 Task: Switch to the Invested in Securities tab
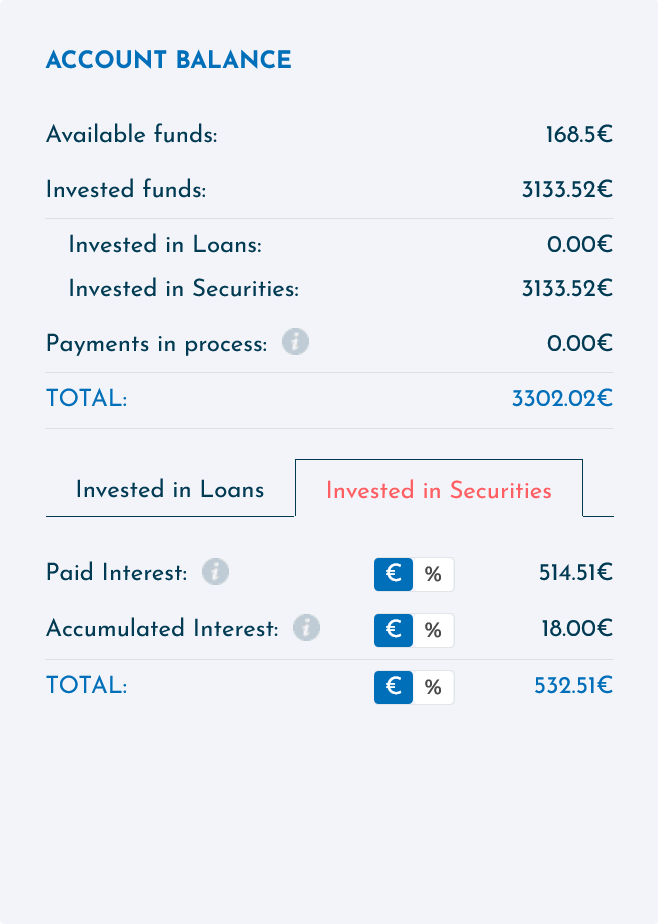tap(438, 490)
